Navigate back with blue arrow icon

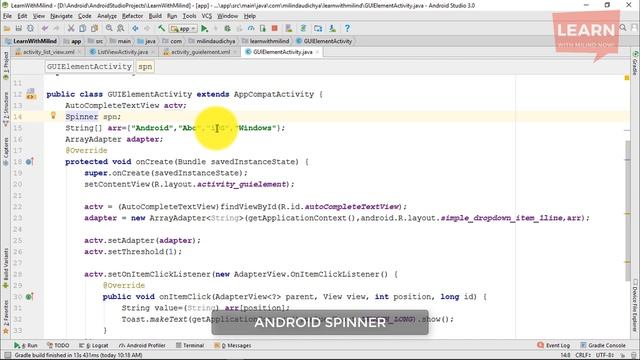tap(135, 29)
